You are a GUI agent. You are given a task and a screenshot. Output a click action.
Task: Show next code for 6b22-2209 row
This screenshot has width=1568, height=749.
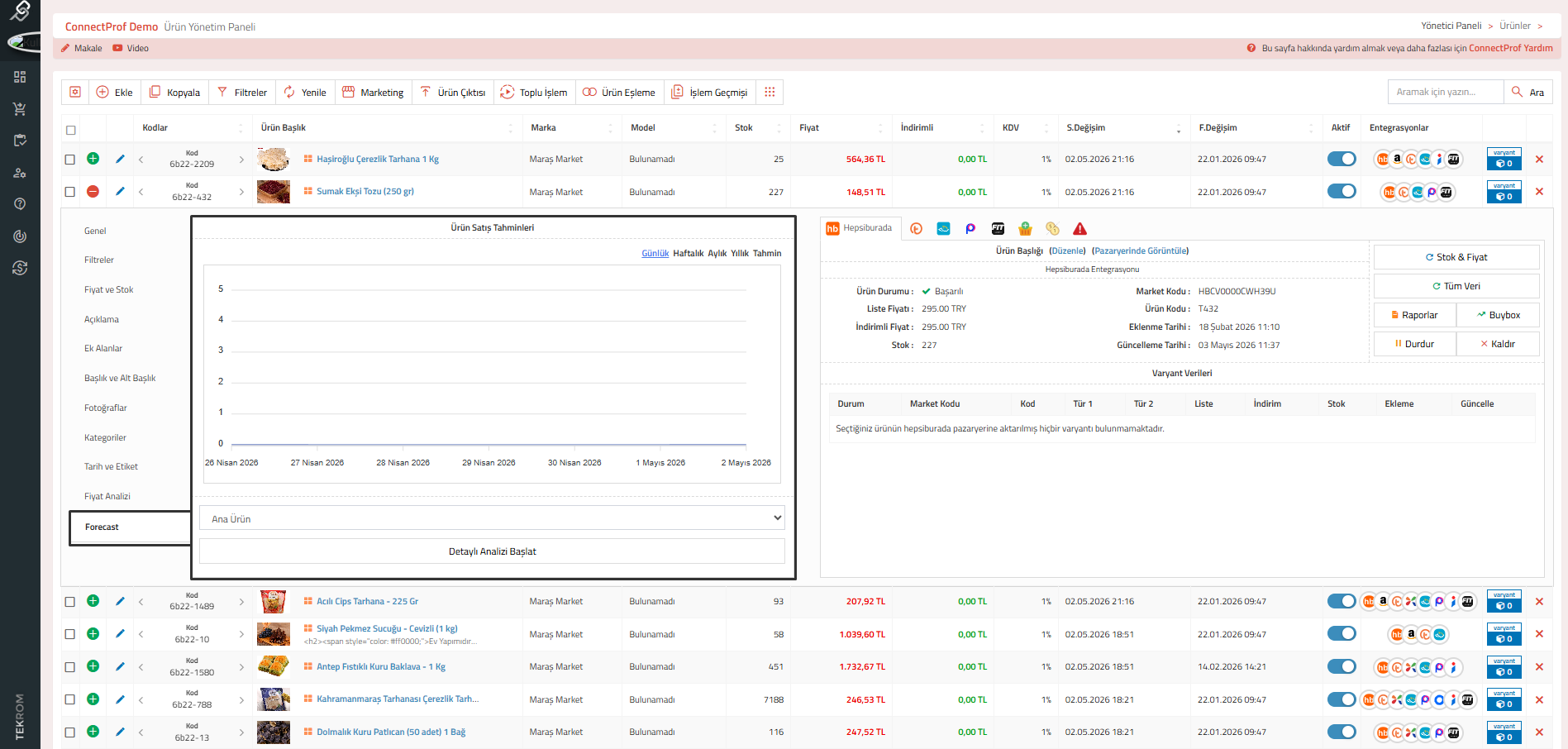pos(241,160)
